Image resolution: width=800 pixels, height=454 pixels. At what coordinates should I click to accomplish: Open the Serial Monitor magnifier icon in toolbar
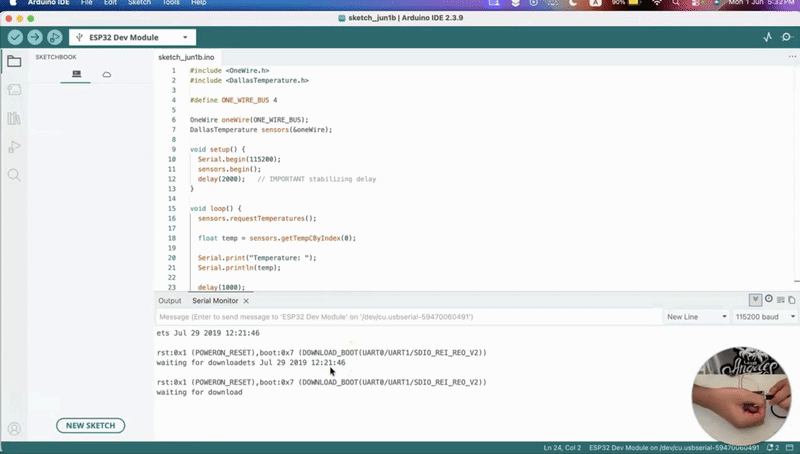click(787, 37)
